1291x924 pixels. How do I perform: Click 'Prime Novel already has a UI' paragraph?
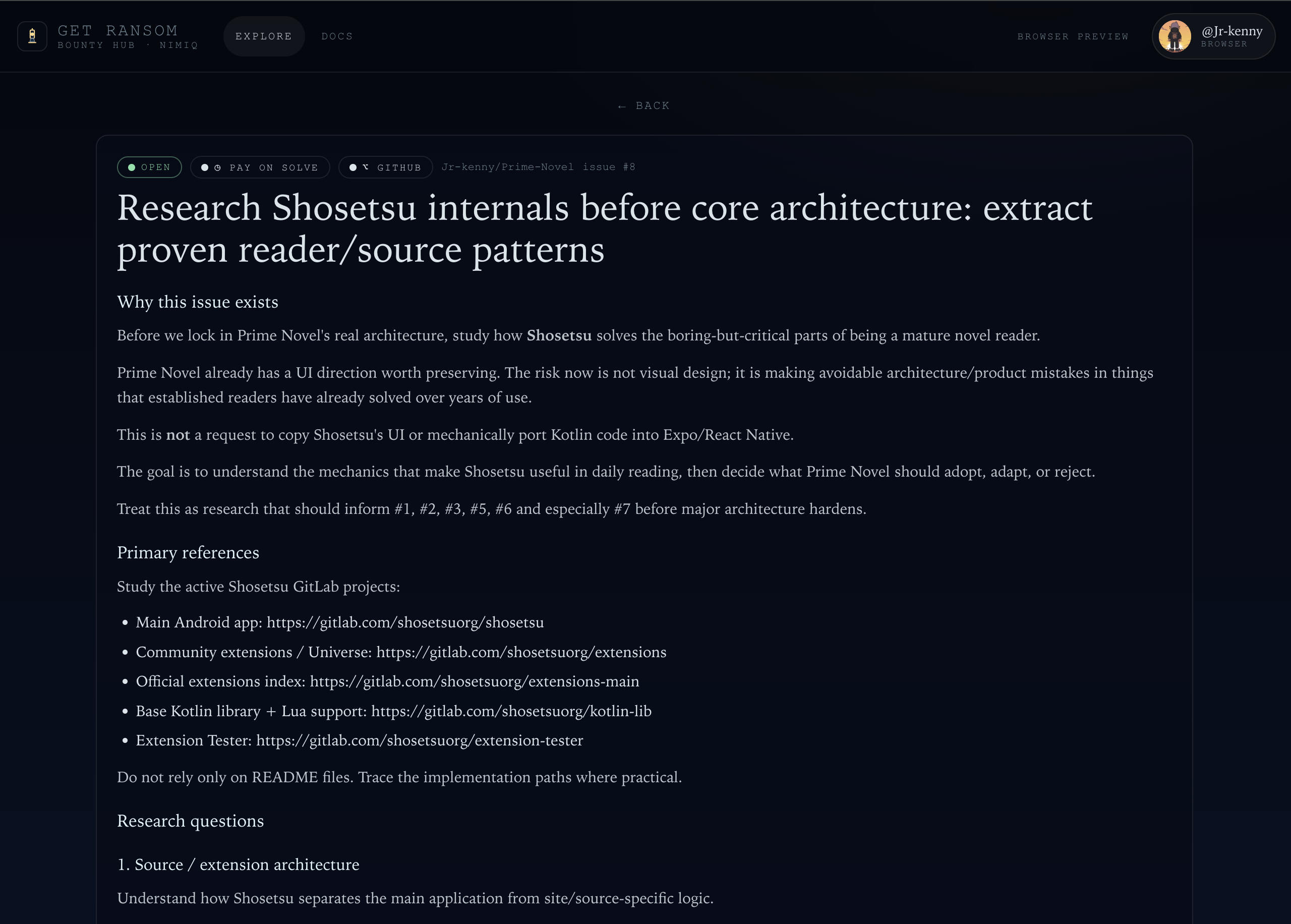click(x=635, y=385)
